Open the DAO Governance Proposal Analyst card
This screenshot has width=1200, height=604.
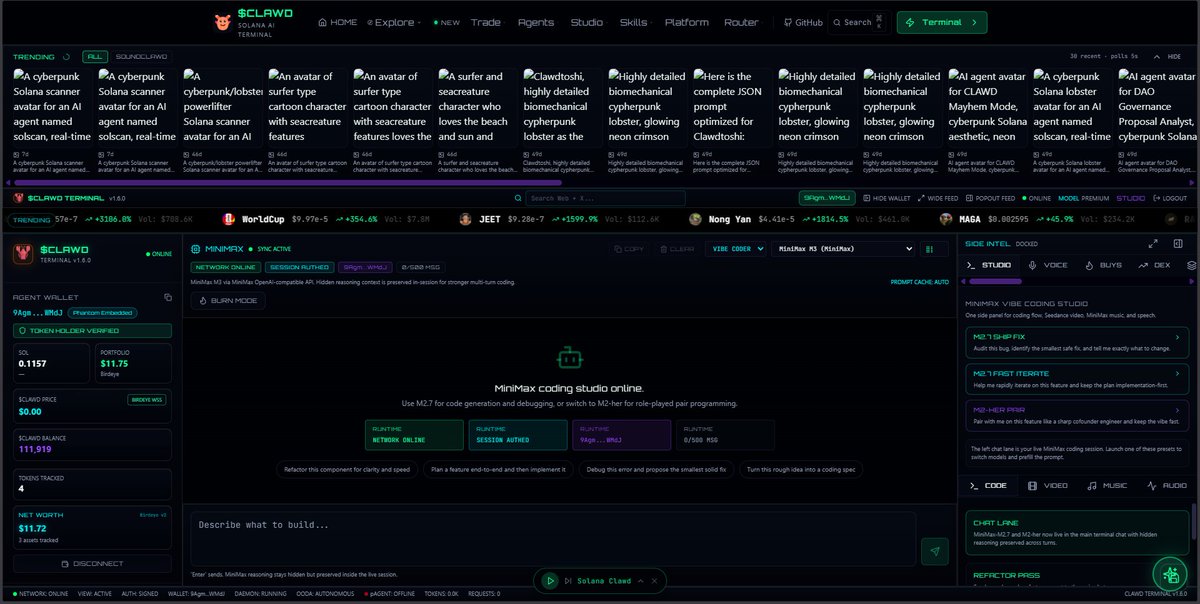(x=1157, y=120)
